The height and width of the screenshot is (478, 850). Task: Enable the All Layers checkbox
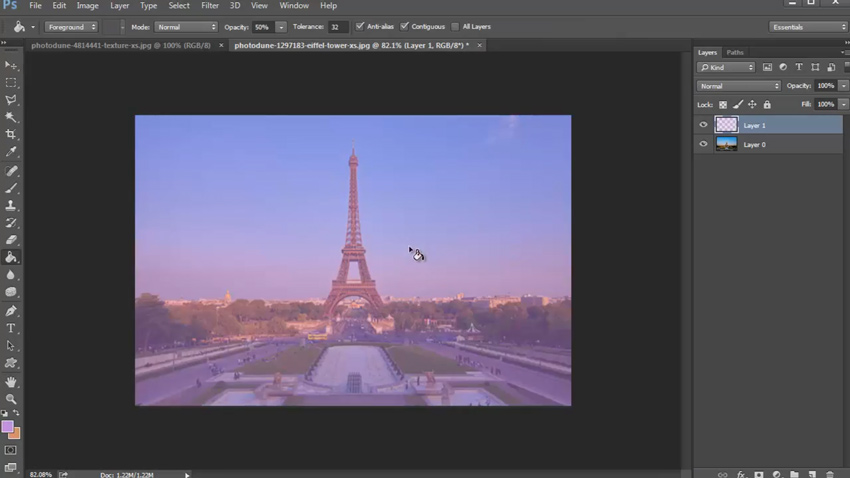[455, 27]
